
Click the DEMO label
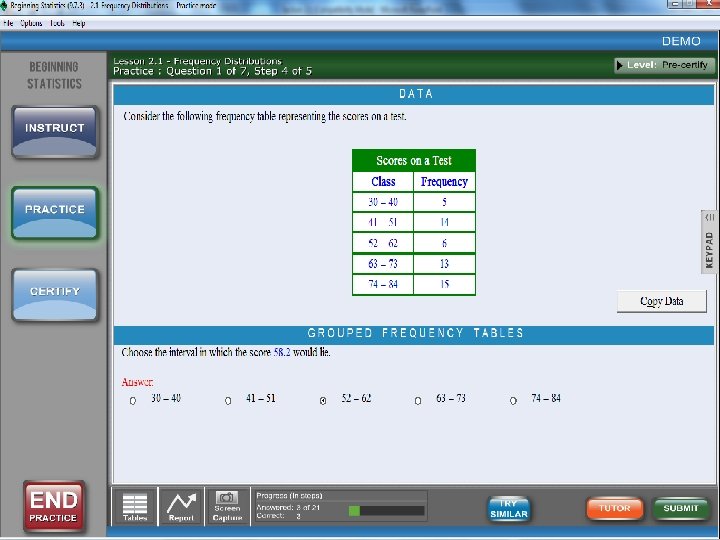(681, 41)
